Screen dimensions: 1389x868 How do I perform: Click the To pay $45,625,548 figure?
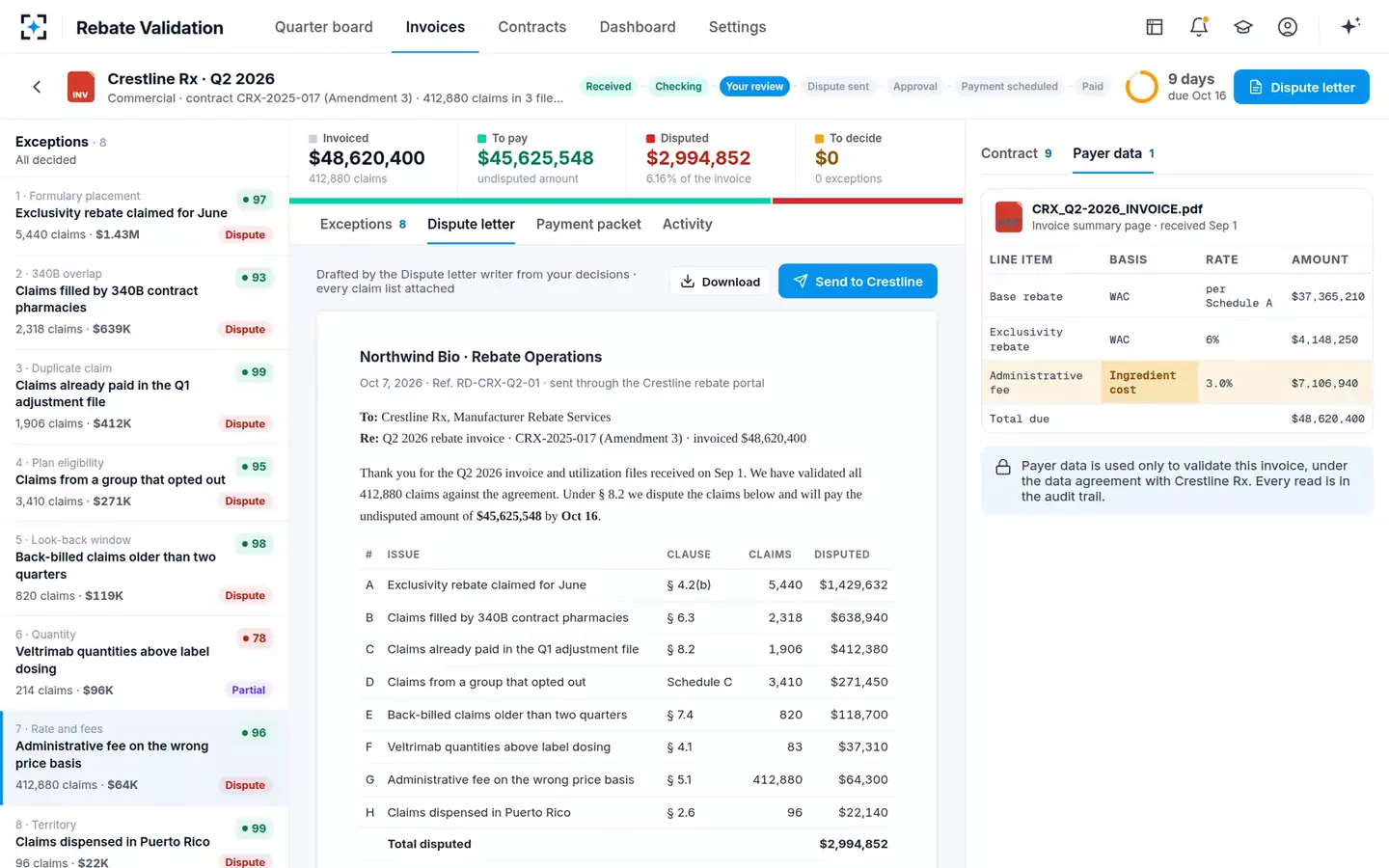coord(535,158)
